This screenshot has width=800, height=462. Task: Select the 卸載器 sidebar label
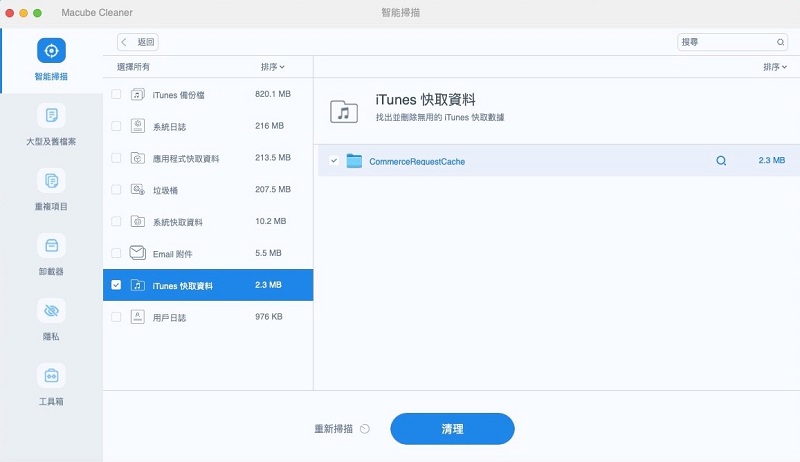click(x=51, y=271)
